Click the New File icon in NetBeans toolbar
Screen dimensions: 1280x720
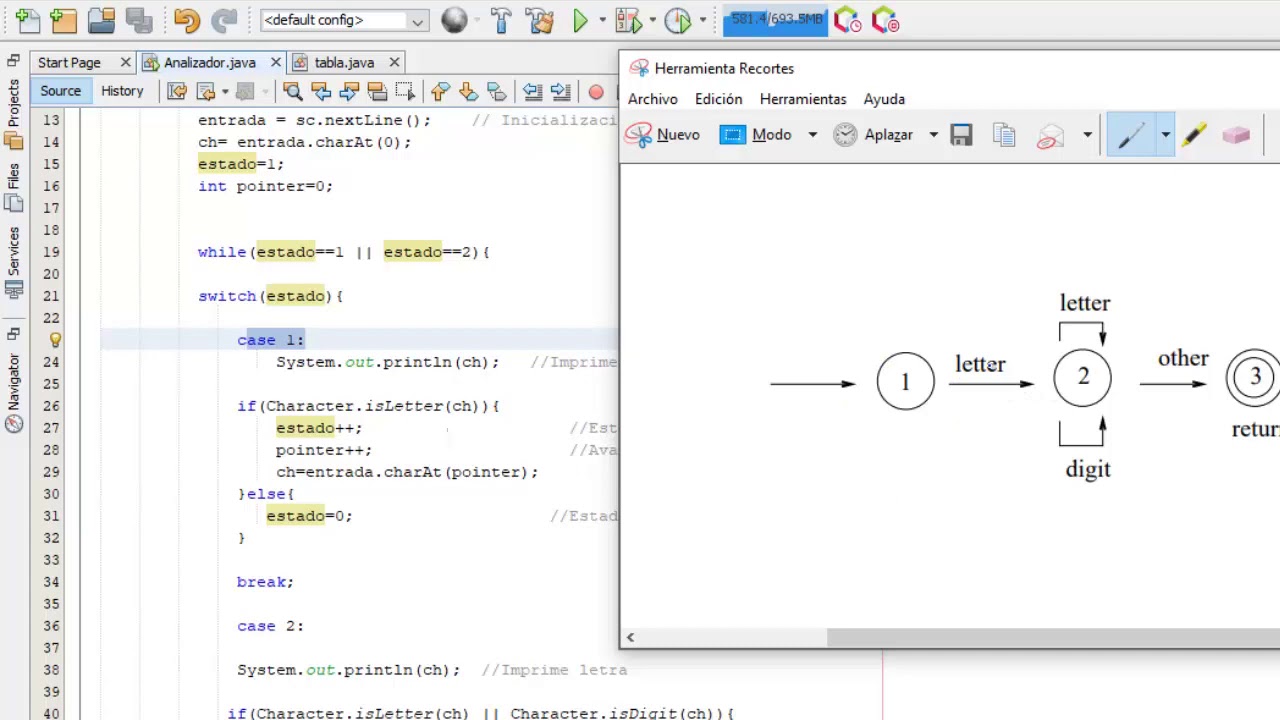tap(26, 20)
